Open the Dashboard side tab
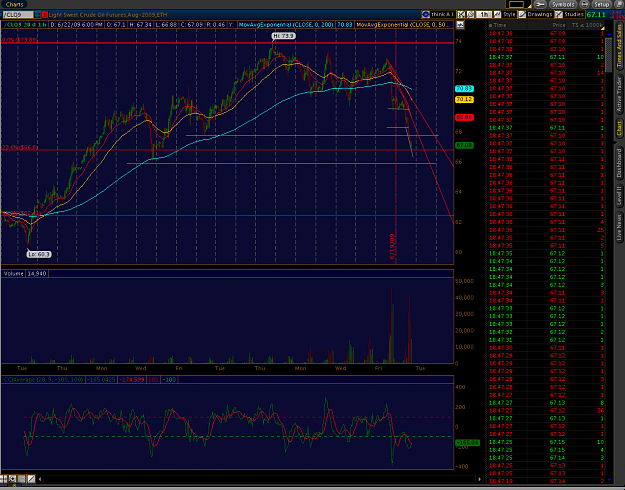Screen dimensions: 625x490 point(619,163)
